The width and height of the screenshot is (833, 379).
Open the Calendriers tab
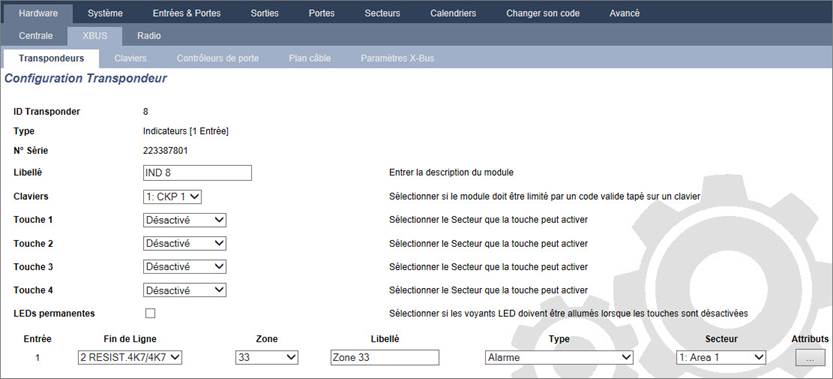pyautogui.click(x=453, y=13)
